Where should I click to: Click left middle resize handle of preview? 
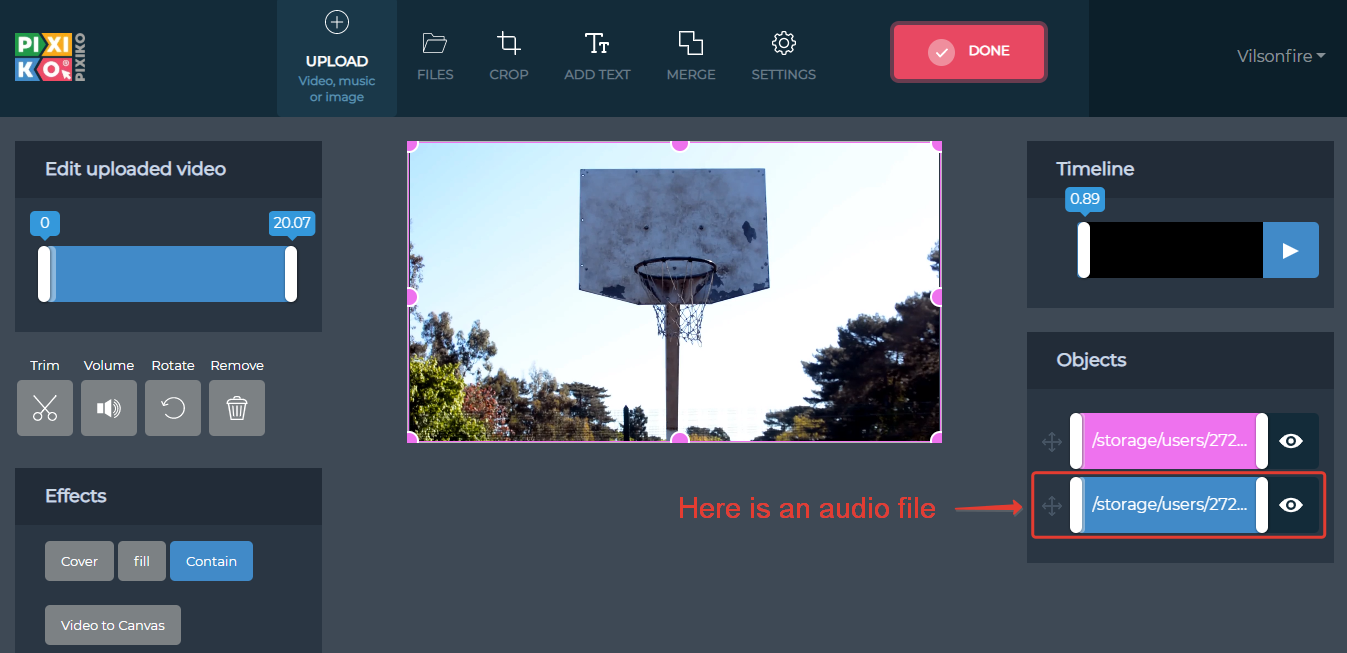pos(410,297)
